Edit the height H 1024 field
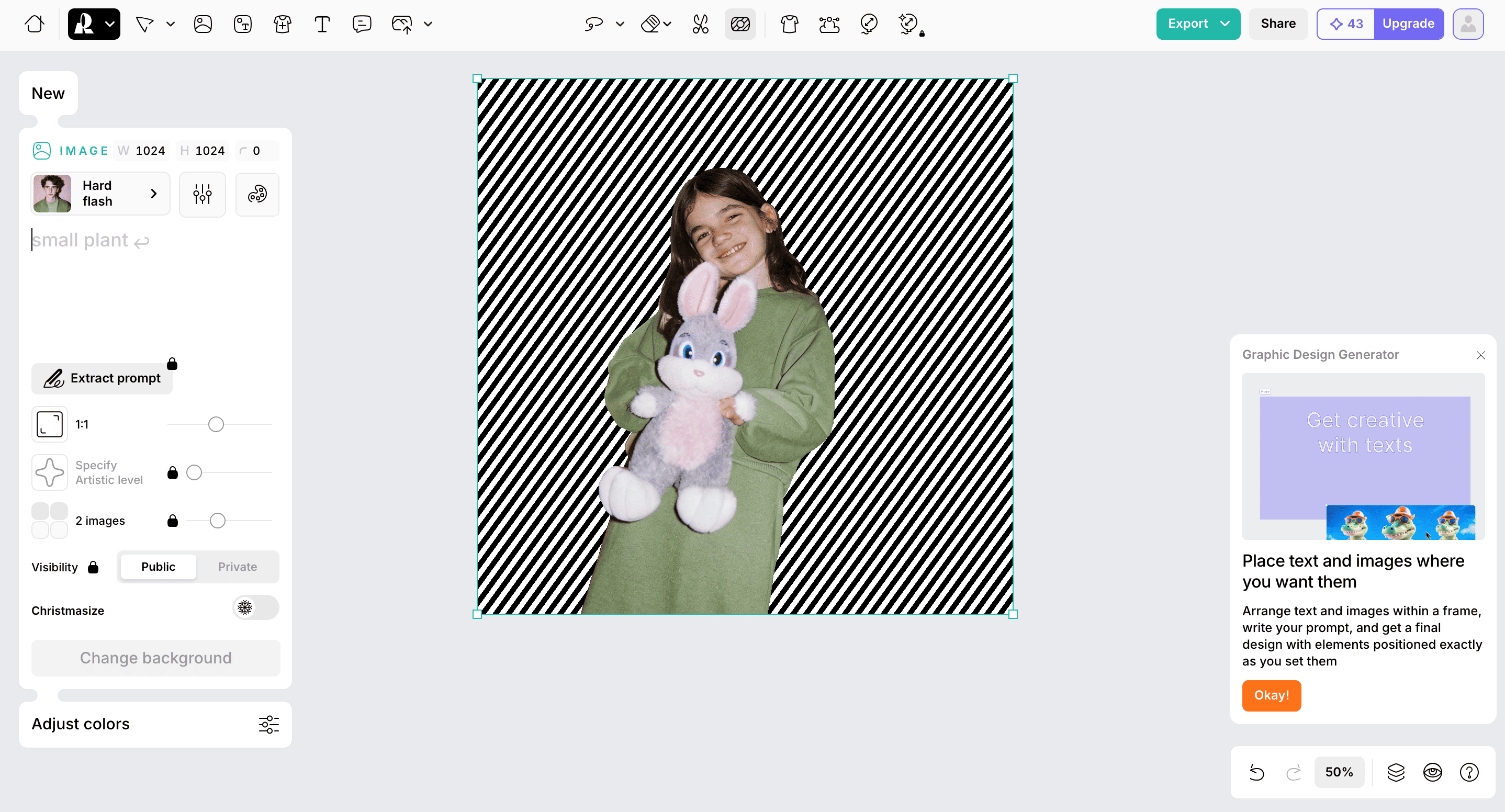Screen dimensions: 1505x812 point(203,151)
